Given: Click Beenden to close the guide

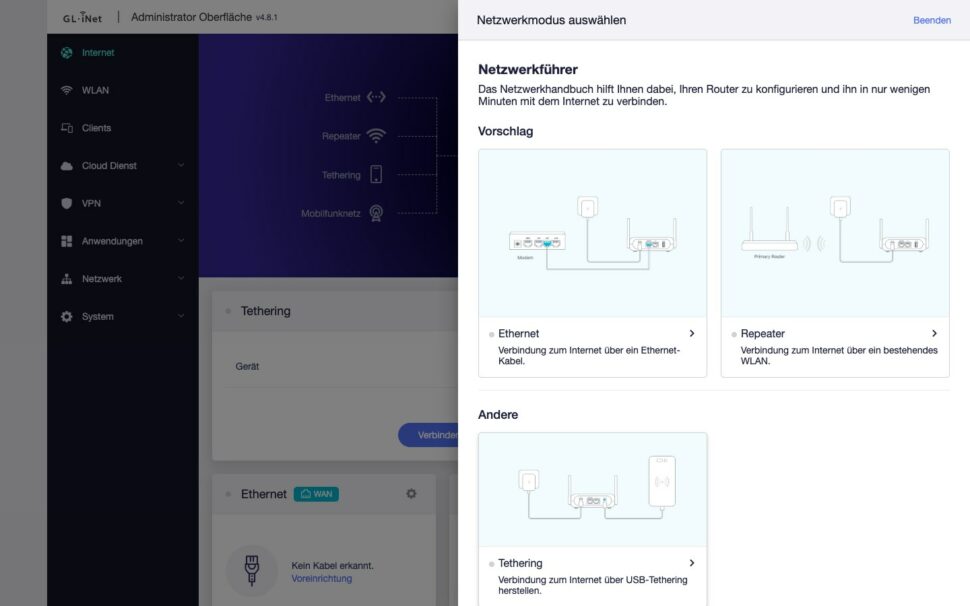Looking at the screenshot, I should [932, 20].
